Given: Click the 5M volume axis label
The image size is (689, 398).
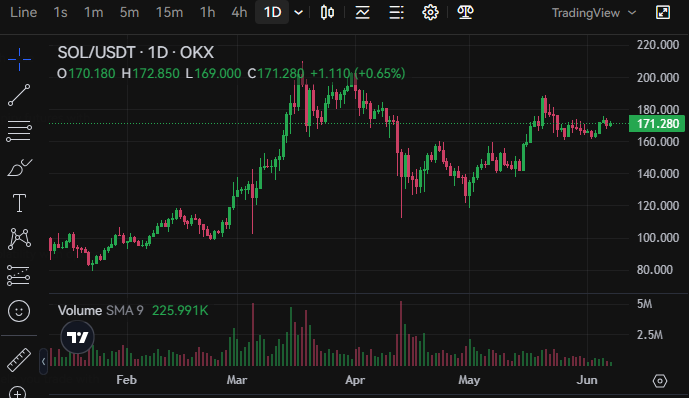Looking at the screenshot, I should pyautogui.click(x=644, y=304).
